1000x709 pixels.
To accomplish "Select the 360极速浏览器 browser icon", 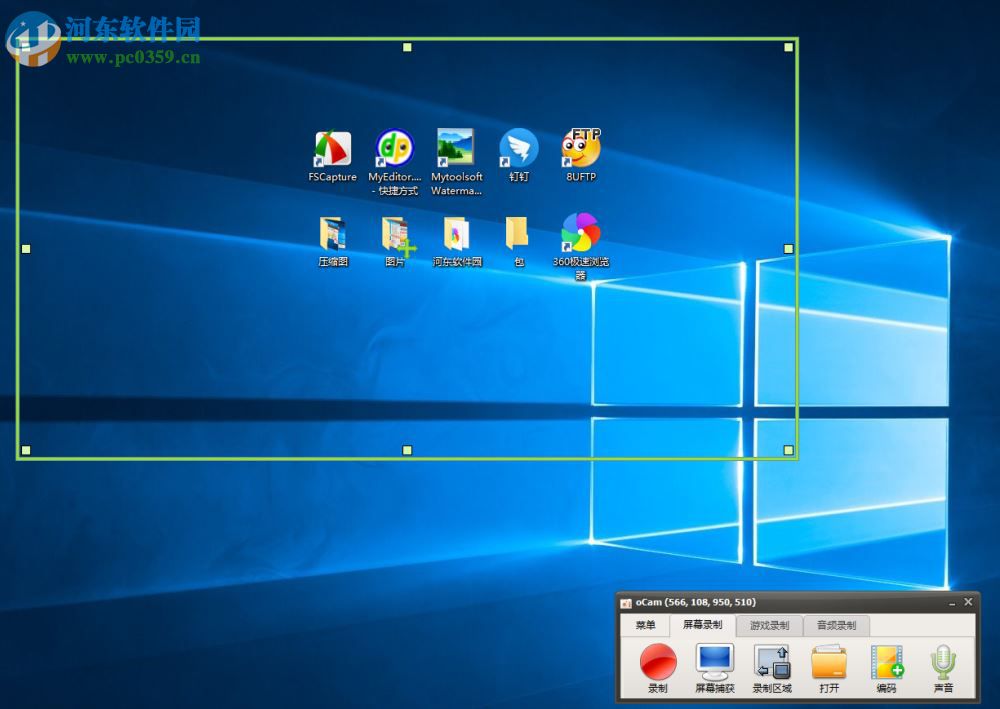I will coord(580,247).
